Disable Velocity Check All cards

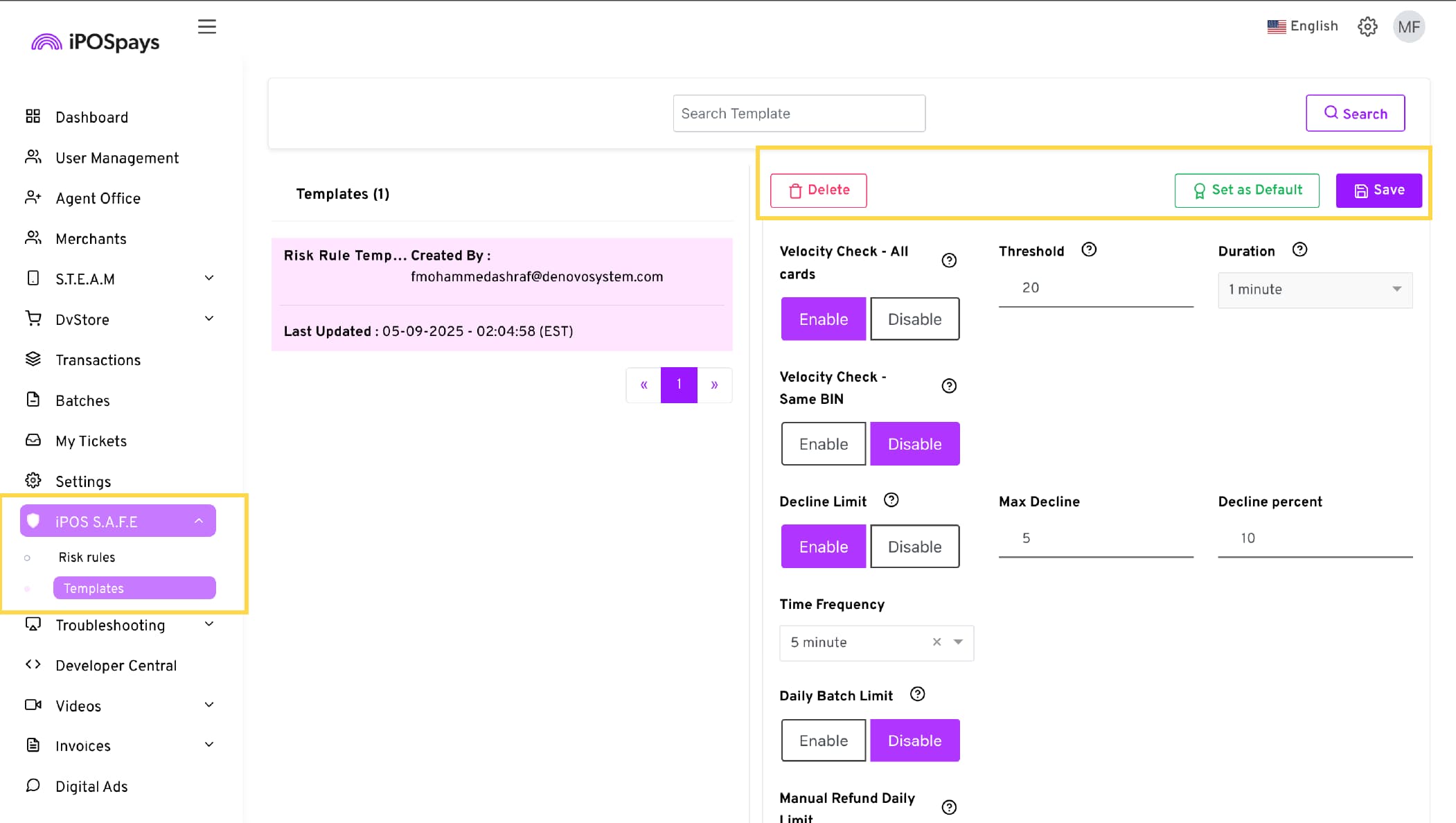pos(914,319)
